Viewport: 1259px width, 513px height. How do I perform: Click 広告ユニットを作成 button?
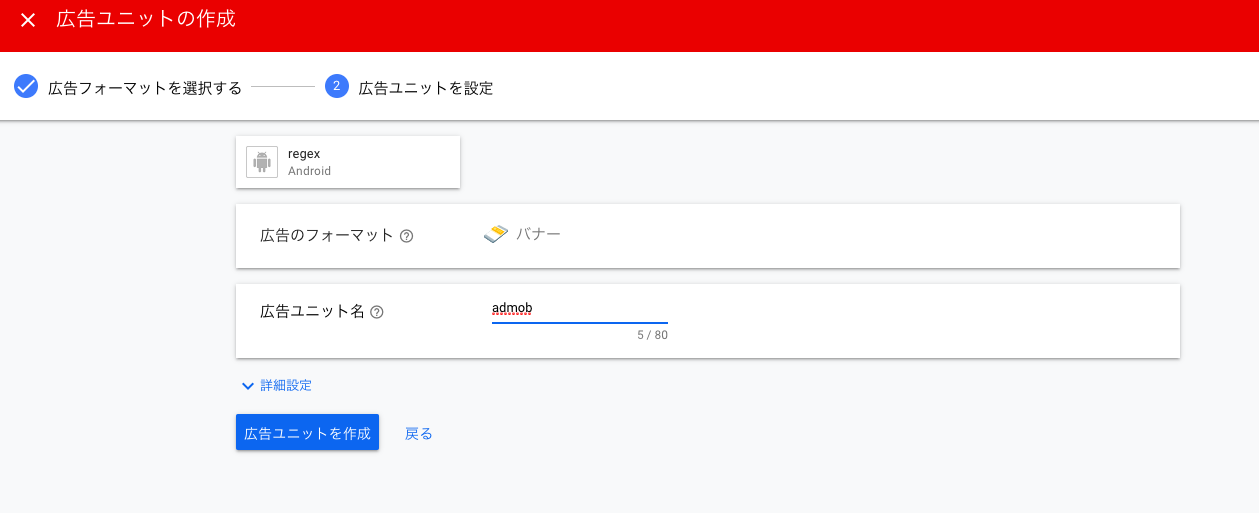(307, 433)
